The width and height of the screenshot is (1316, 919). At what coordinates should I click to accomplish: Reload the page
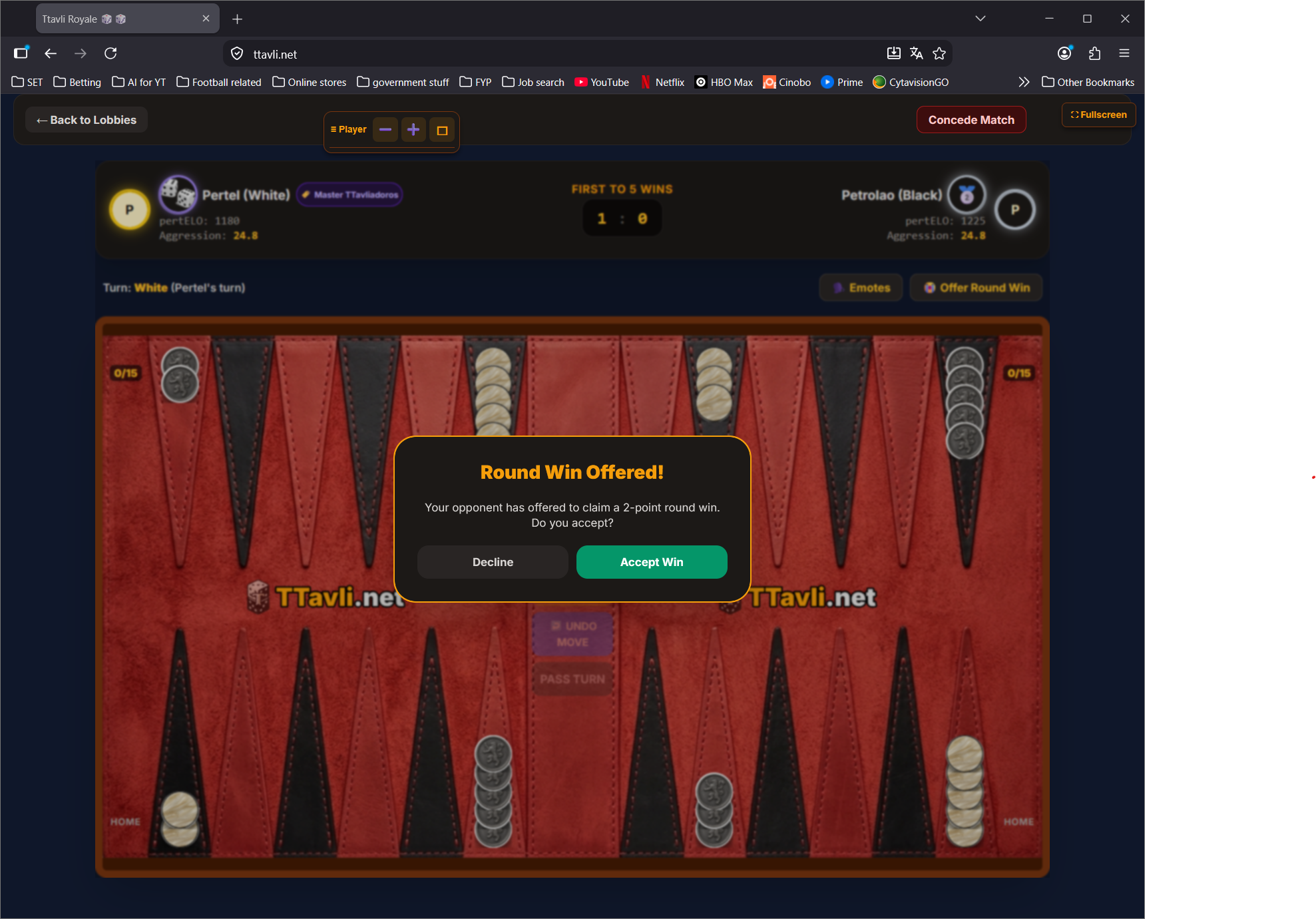pyautogui.click(x=110, y=53)
